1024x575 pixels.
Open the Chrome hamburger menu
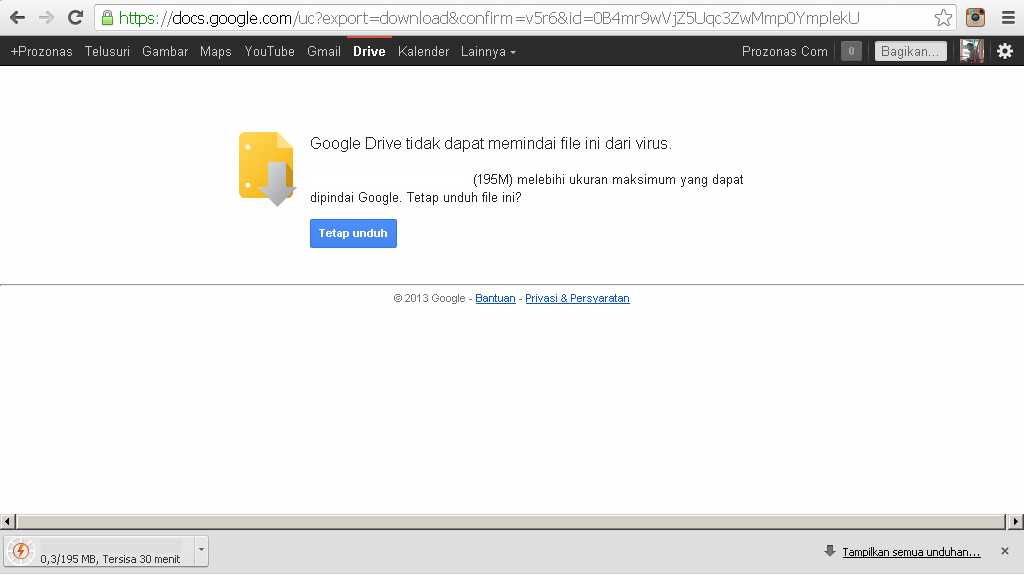[x=1008, y=18]
